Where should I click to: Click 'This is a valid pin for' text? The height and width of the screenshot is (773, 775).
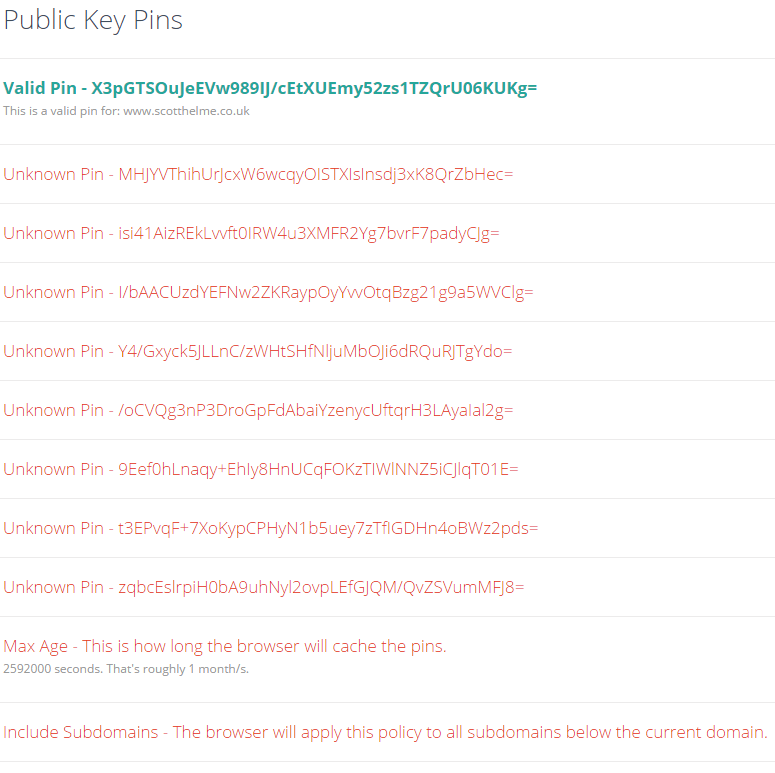tap(62, 111)
